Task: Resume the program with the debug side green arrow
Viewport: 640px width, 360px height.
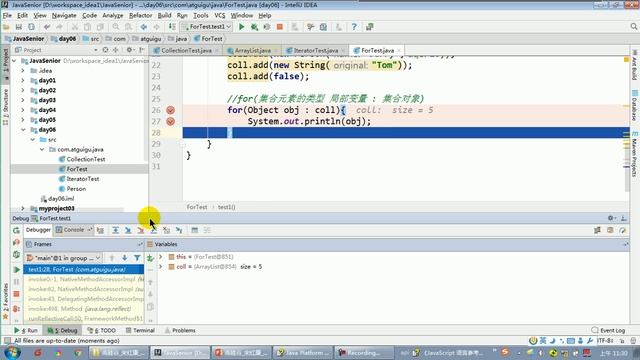Action: pos(16,269)
